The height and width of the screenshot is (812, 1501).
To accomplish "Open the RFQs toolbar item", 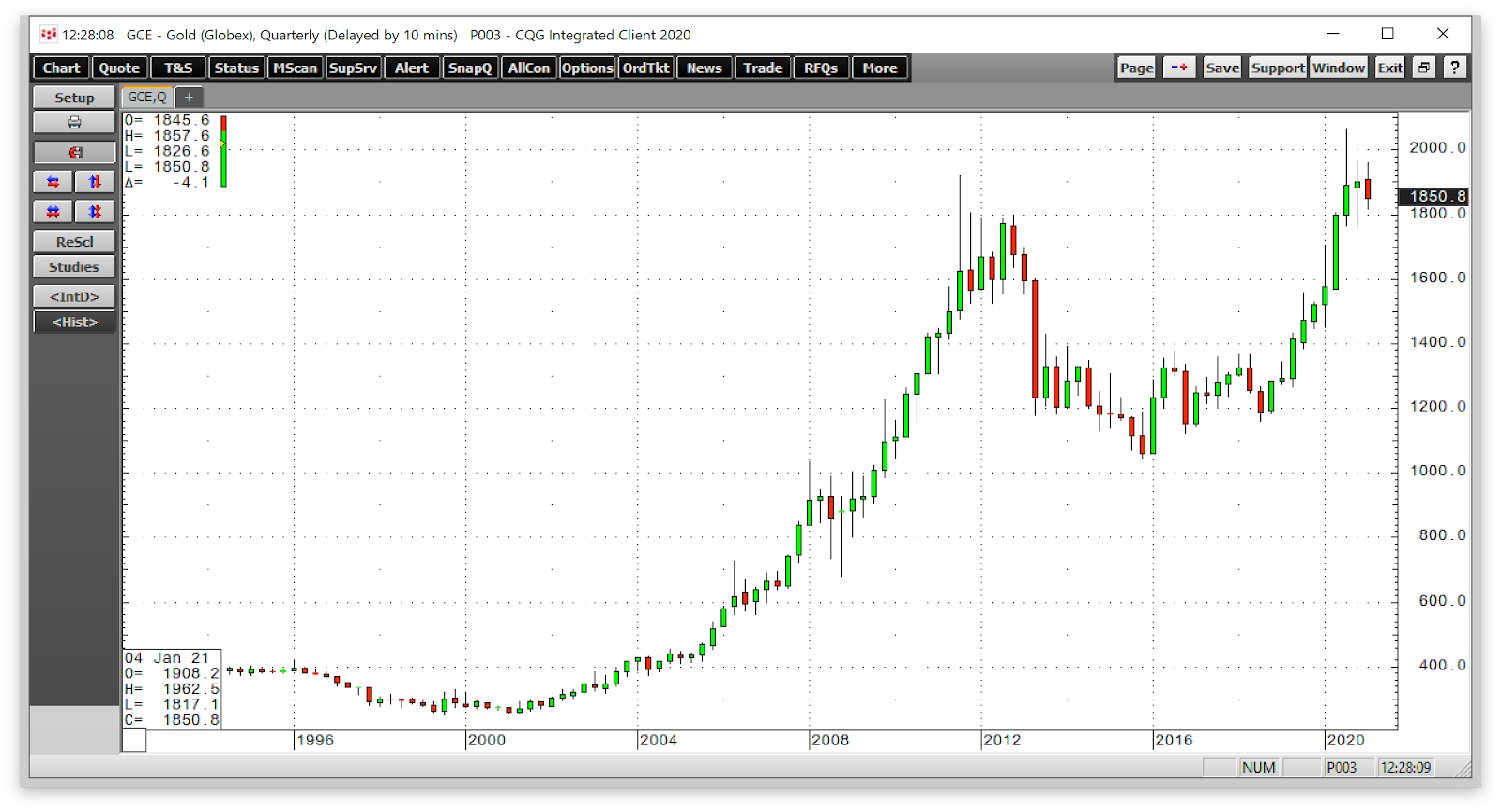I will pos(821,68).
